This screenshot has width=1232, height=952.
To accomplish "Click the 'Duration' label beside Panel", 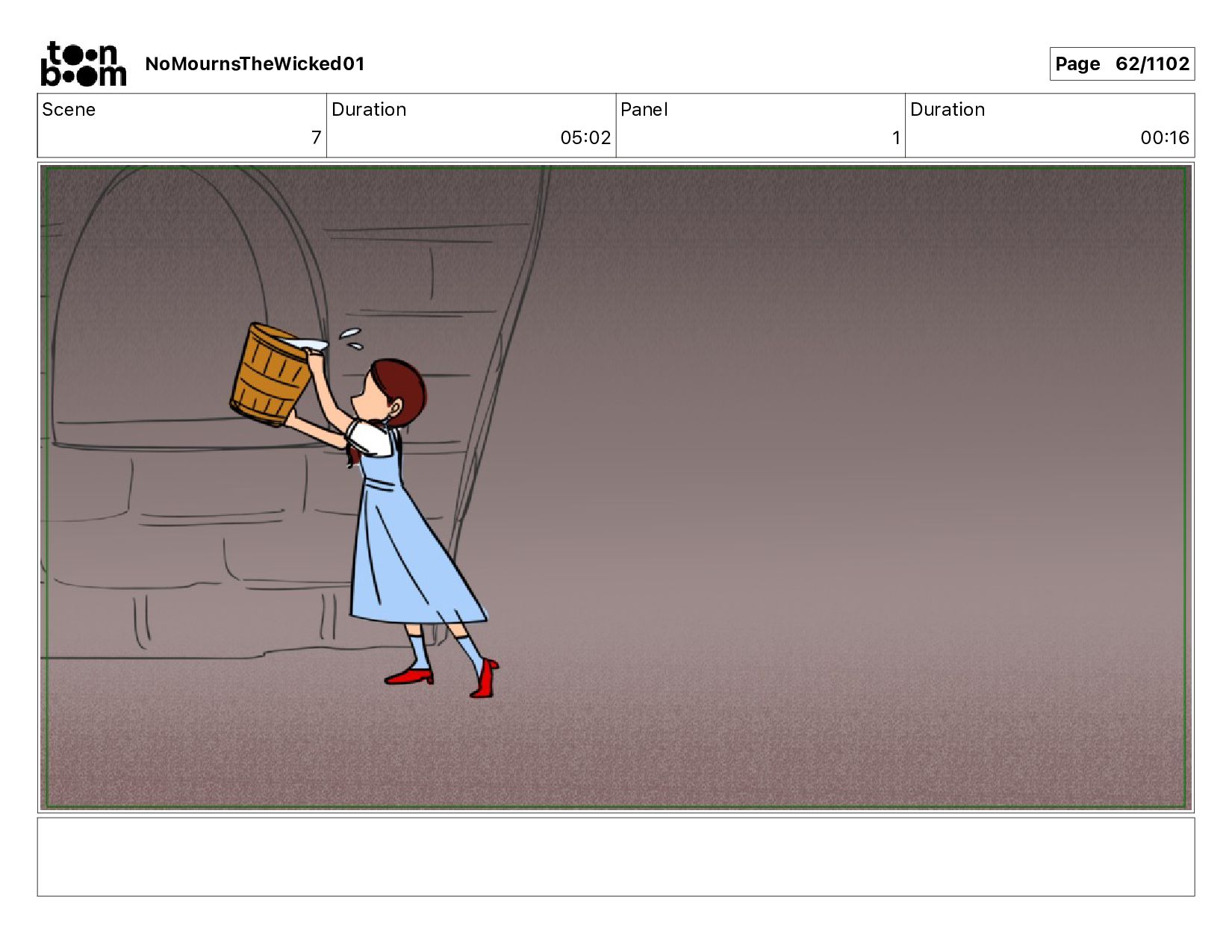I will [x=948, y=110].
